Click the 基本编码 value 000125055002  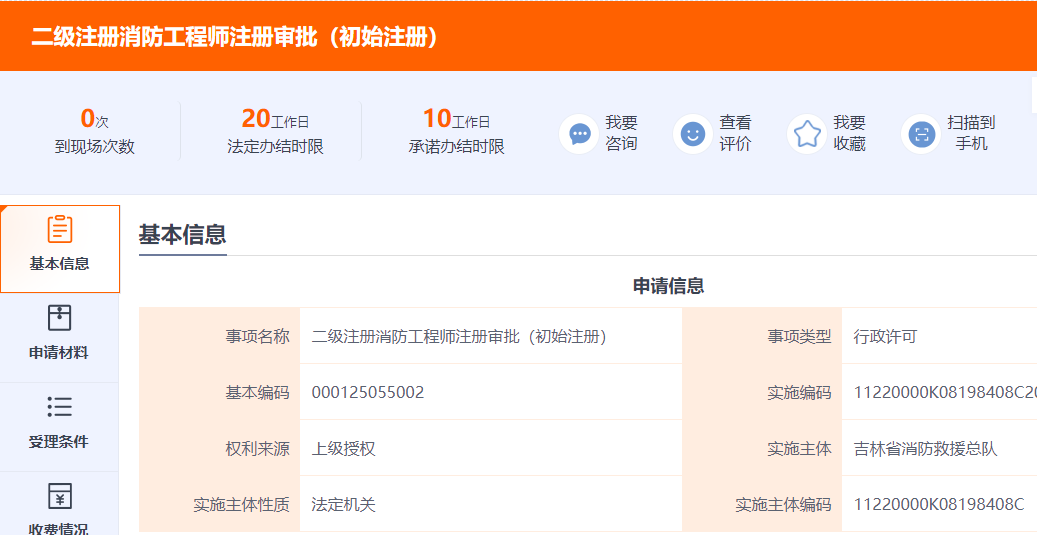coord(368,392)
